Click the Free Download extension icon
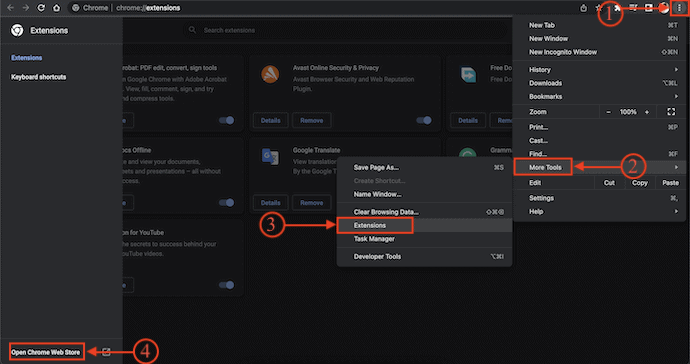The height and width of the screenshot is (364, 690). 468,74
